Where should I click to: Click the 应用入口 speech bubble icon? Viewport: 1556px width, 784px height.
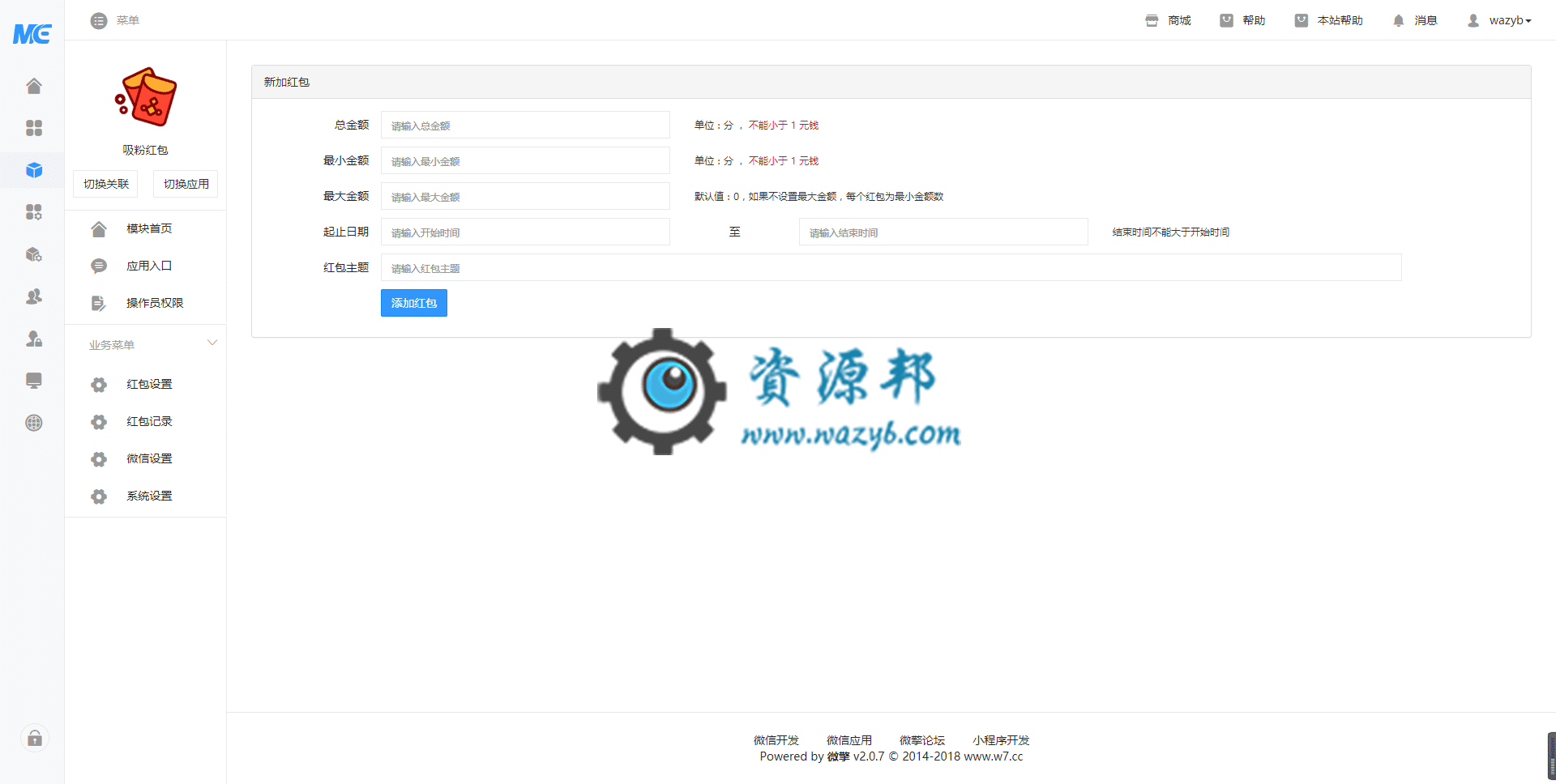[x=99, y=266]
